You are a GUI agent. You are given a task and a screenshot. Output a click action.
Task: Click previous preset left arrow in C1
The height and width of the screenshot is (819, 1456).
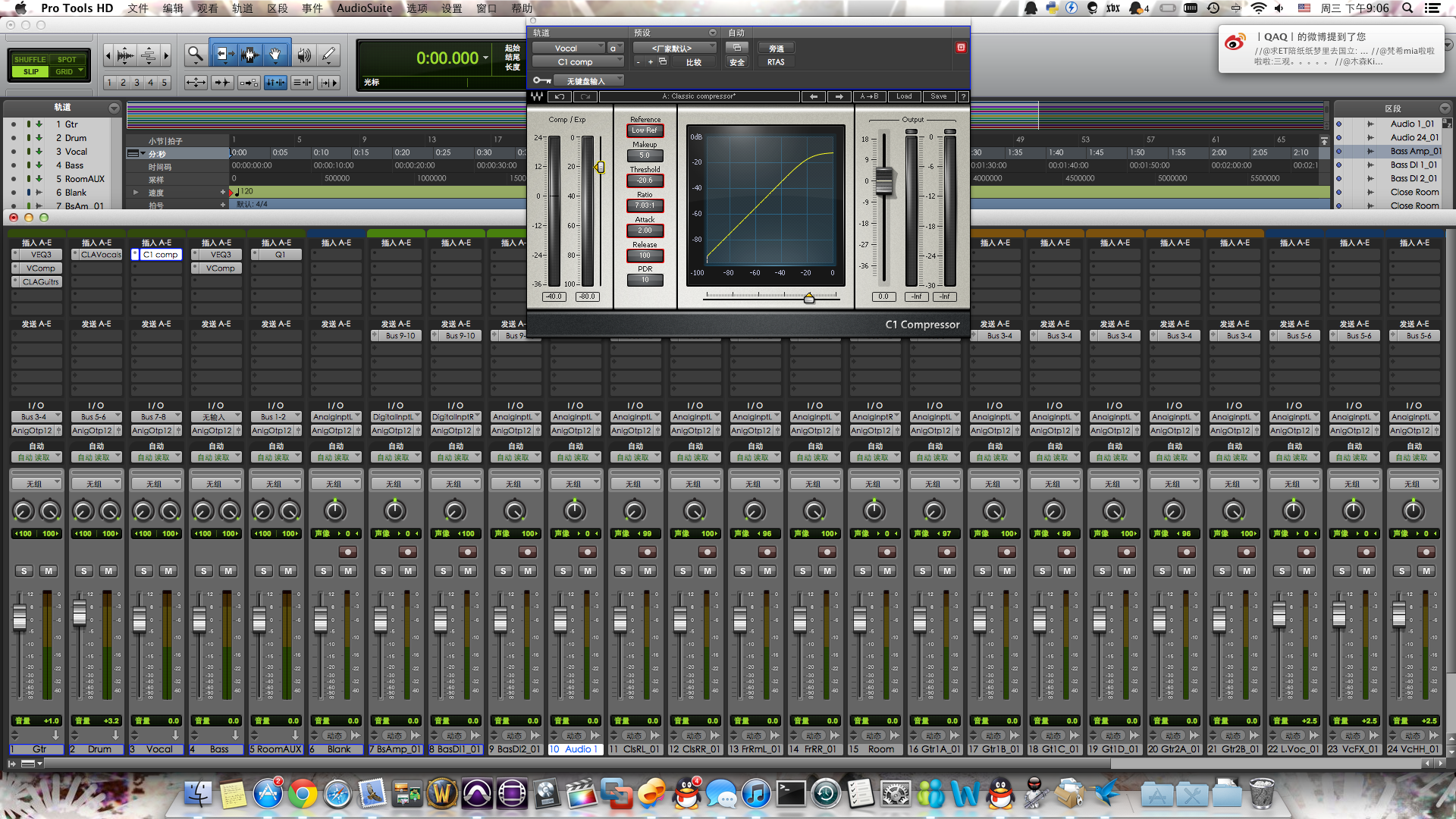(813, 96)
